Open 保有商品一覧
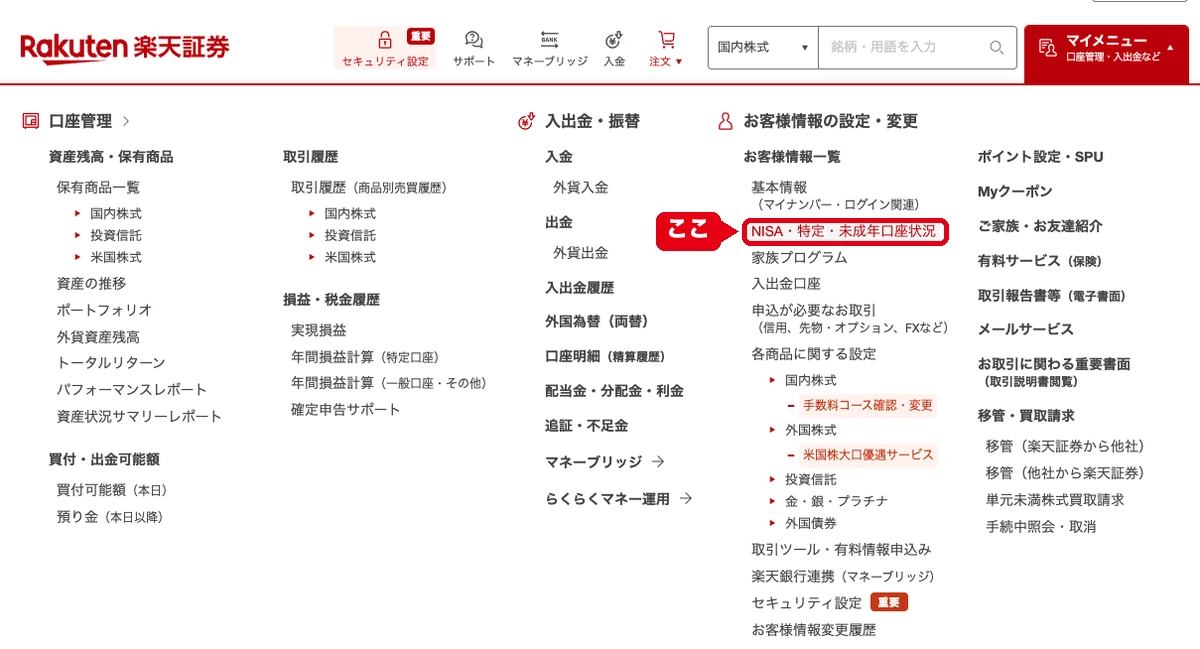This screenshot has width=1200, height=649. pyautogui.click(x=98, y=187)
